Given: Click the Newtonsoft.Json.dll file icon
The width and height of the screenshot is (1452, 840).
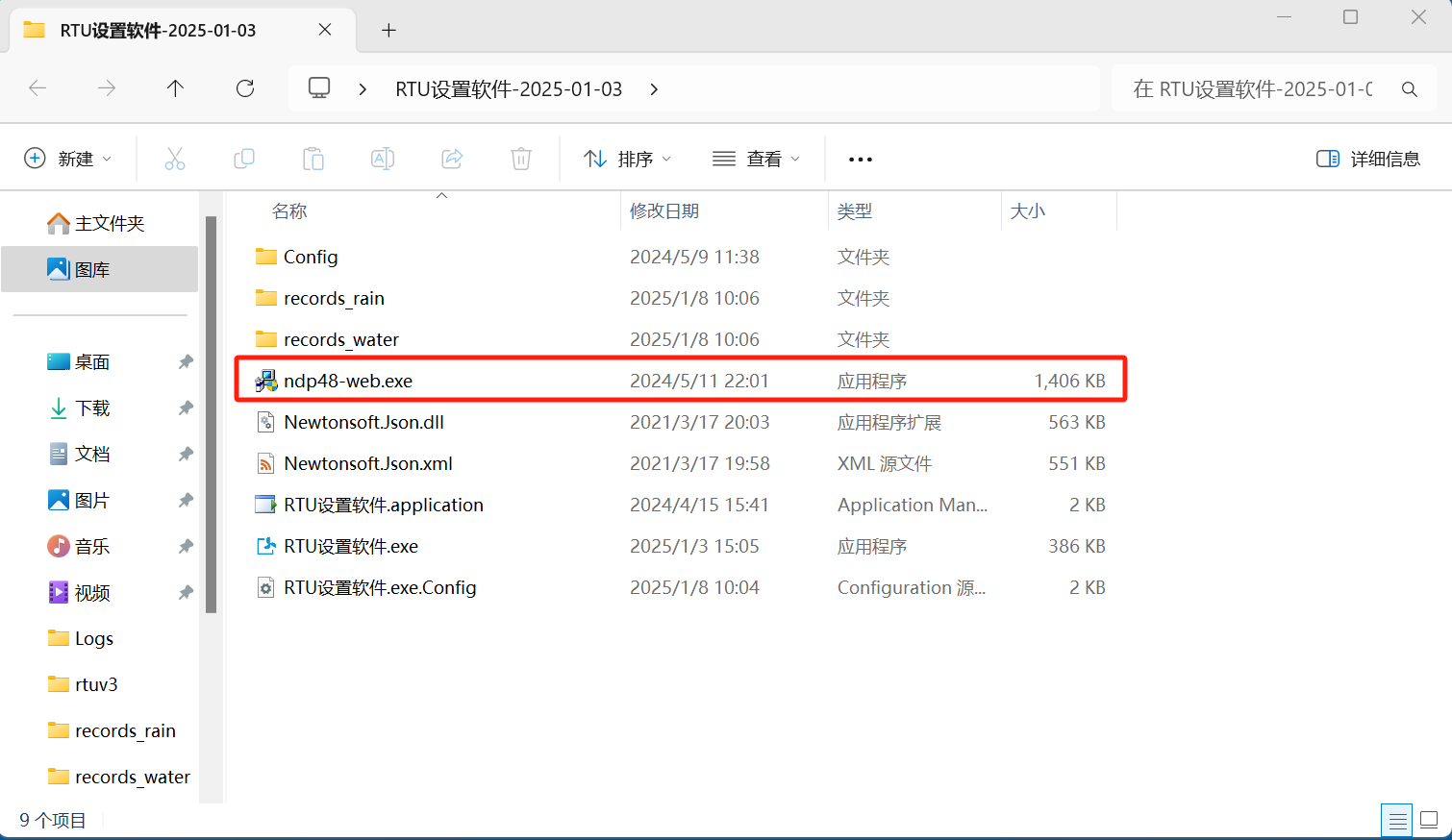Looking at the screenshot, I should (x=266, y=422).
